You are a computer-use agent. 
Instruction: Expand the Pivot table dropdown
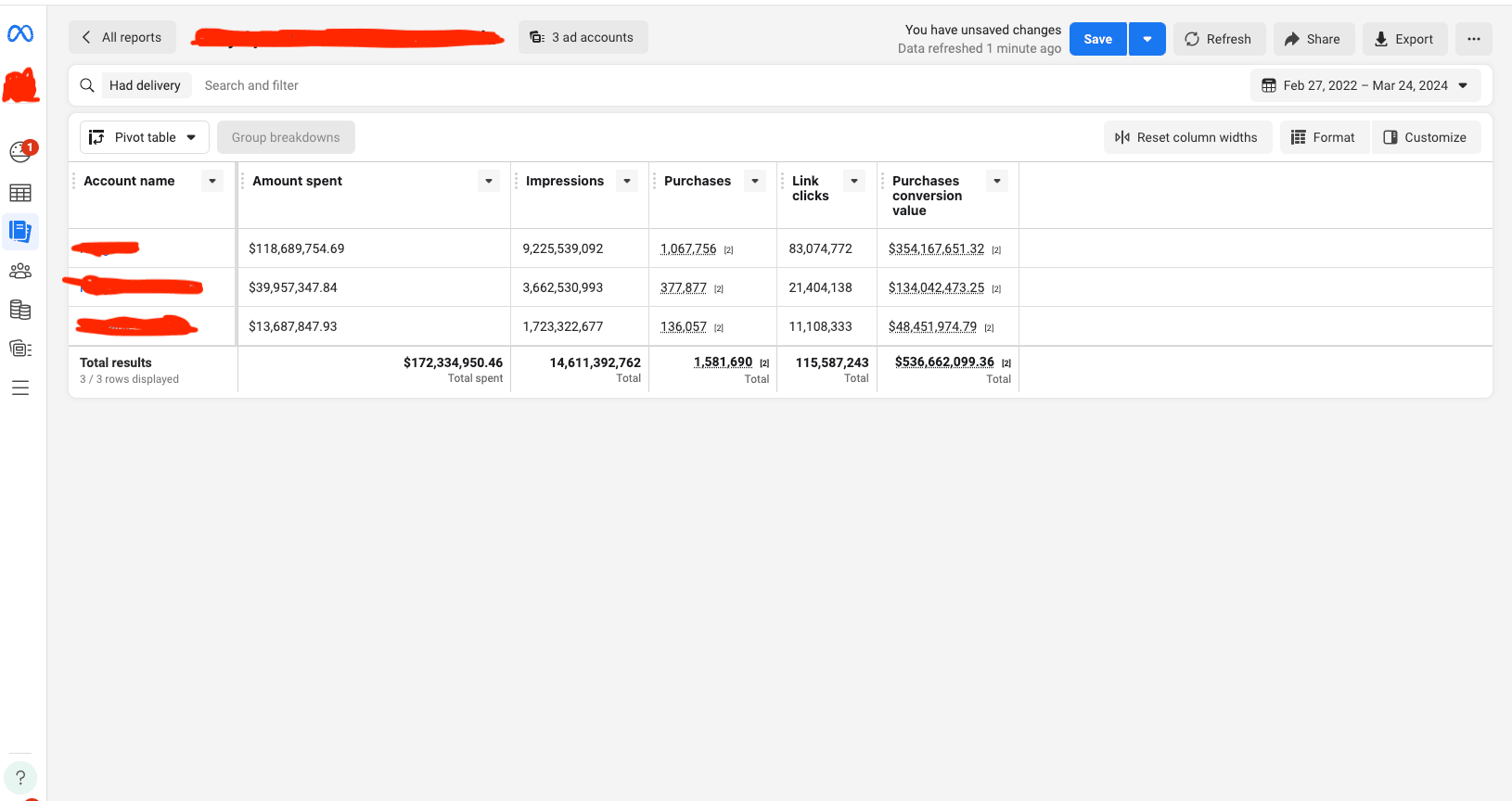[x=144, y=137]
